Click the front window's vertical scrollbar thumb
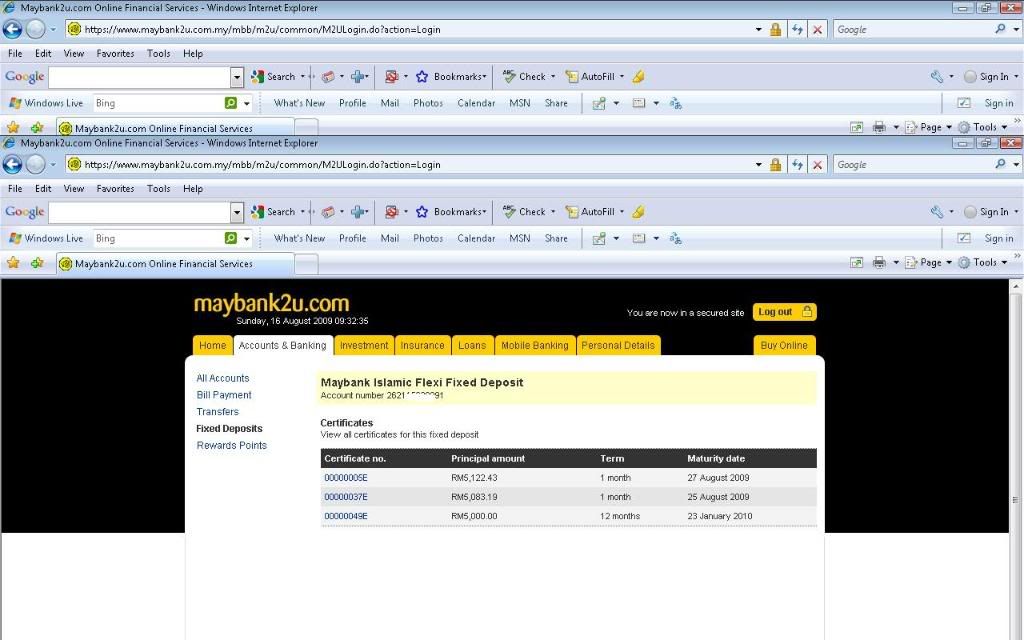Viewport: 1024px width, 640px height. (1015, 500)
